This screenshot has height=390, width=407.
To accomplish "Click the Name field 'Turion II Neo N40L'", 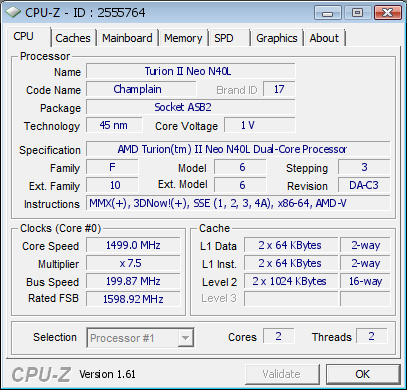I will 191,71.
